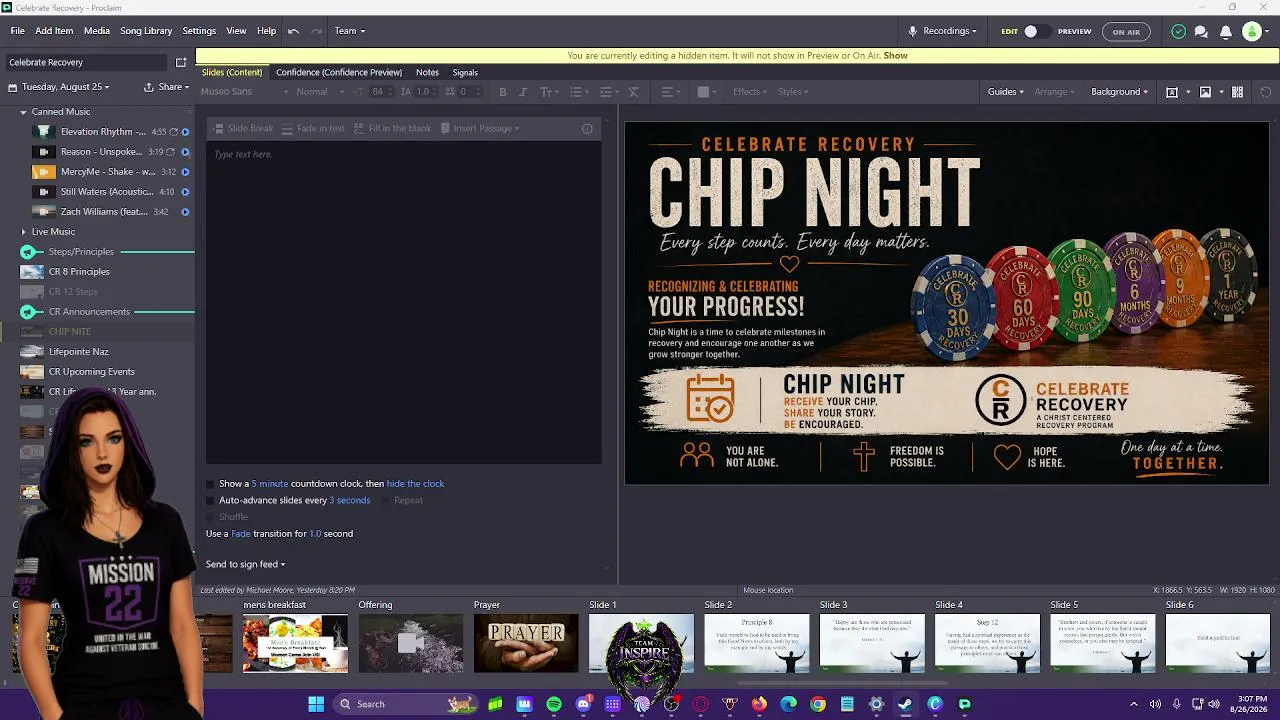
Task: Click the insert image icon in toolbar
Action: coord(1205,92)
